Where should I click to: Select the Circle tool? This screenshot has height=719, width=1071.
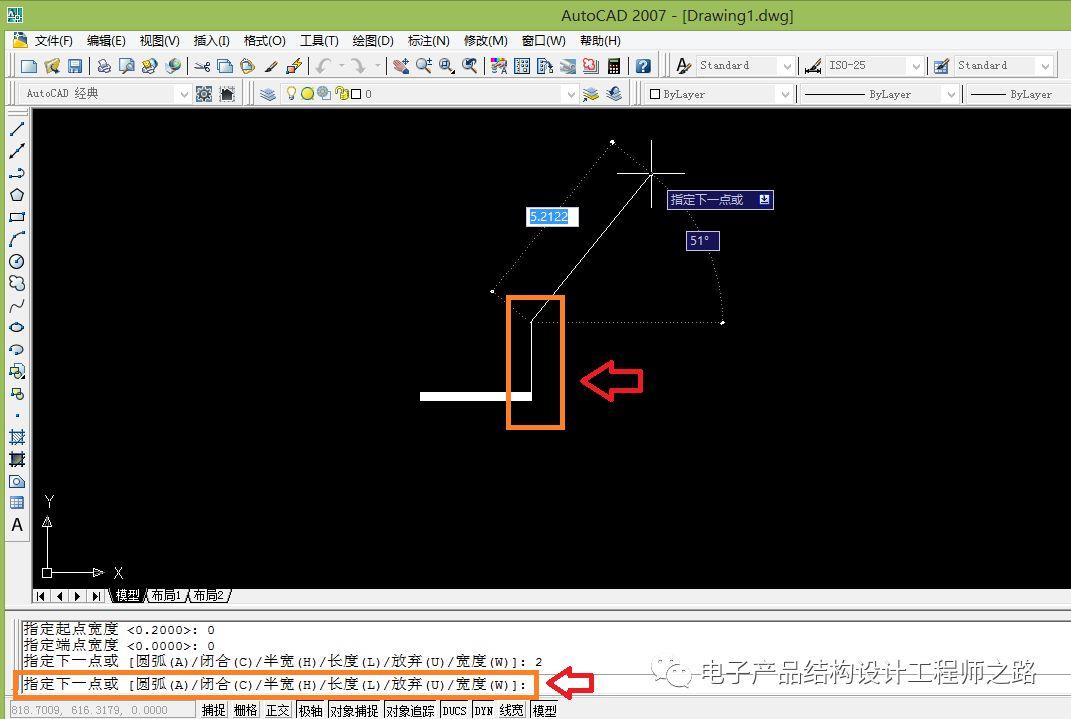[17, 261]
